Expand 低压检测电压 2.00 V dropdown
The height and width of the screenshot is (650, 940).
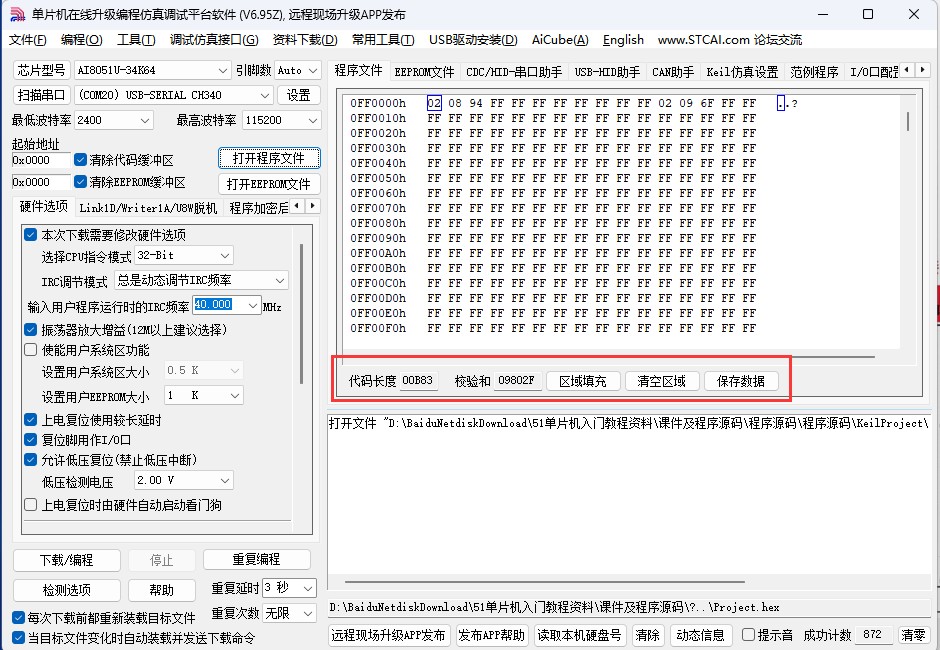tap(225, 480)
